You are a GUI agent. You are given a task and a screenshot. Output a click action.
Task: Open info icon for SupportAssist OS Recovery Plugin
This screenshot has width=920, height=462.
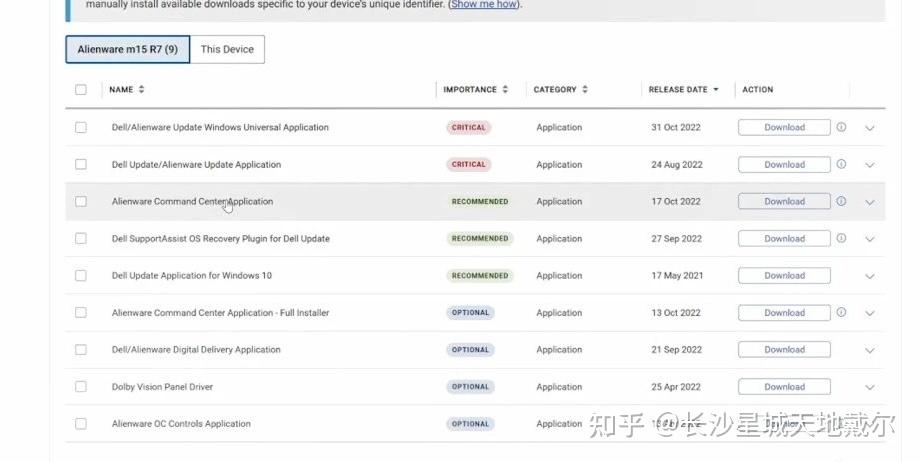pyautogui.click(x=841, y=238)
